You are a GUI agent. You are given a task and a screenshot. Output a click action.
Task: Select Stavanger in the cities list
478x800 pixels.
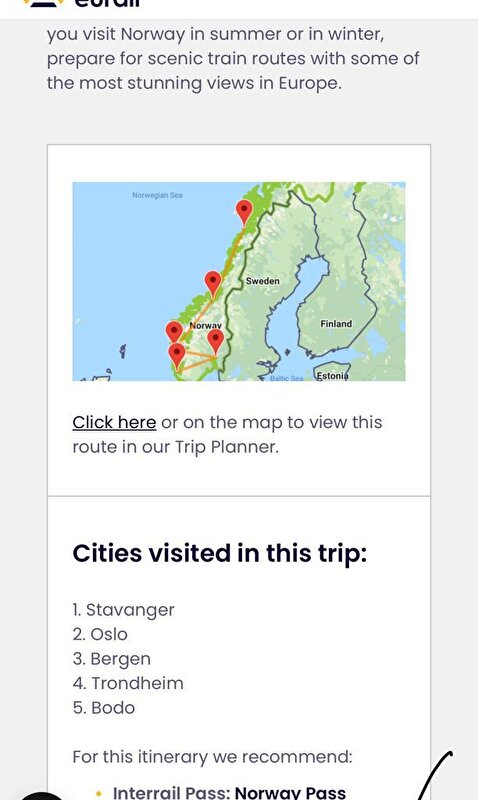[123, 610]
